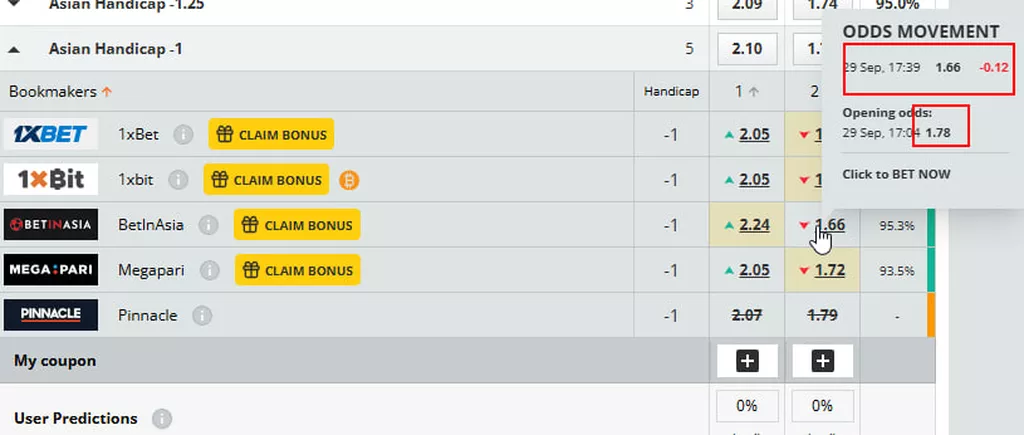Click to BET NOW in odds popup
Viewport: 1024px width, 435px height.
(896, 174)
